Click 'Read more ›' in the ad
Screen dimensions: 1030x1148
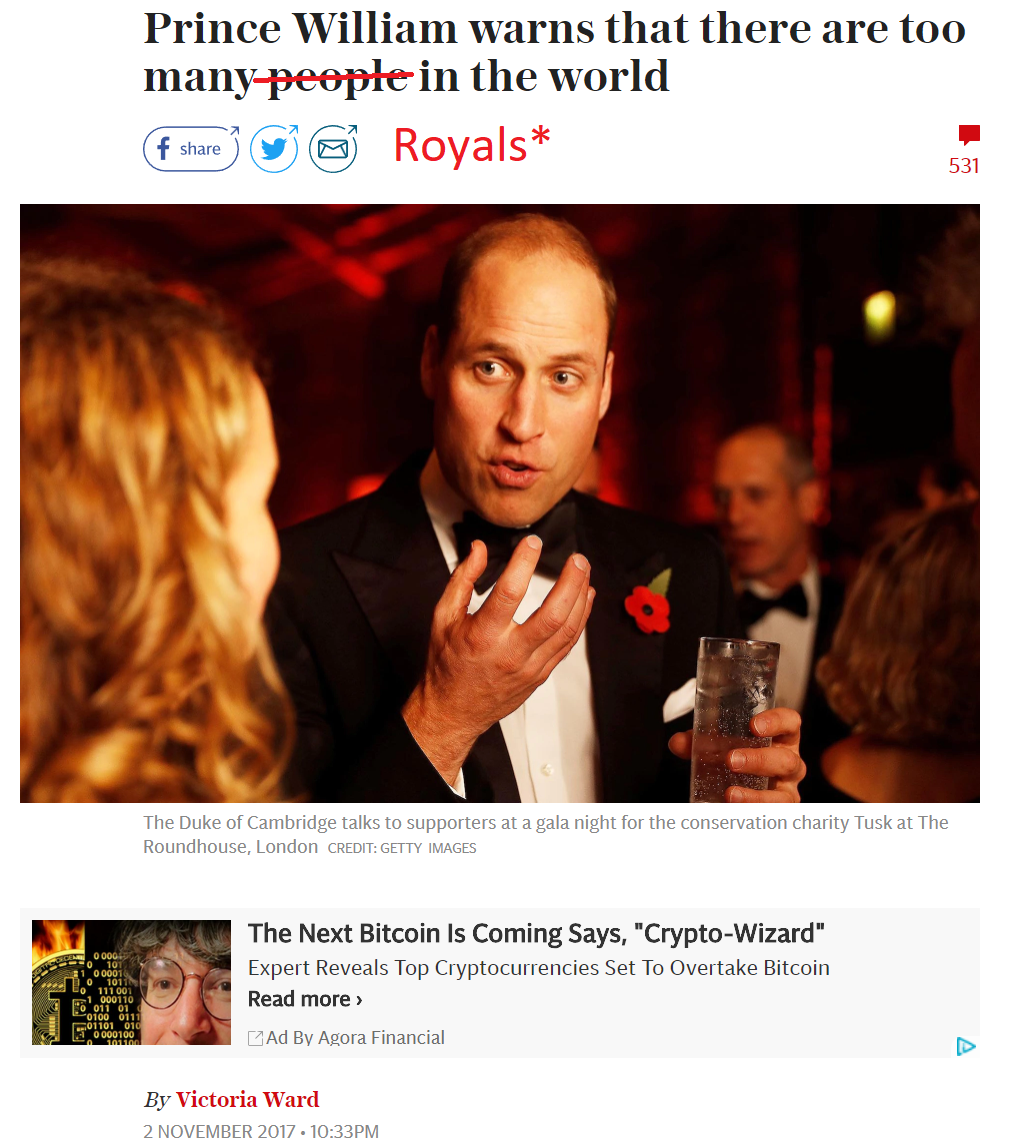coord(305,999)
